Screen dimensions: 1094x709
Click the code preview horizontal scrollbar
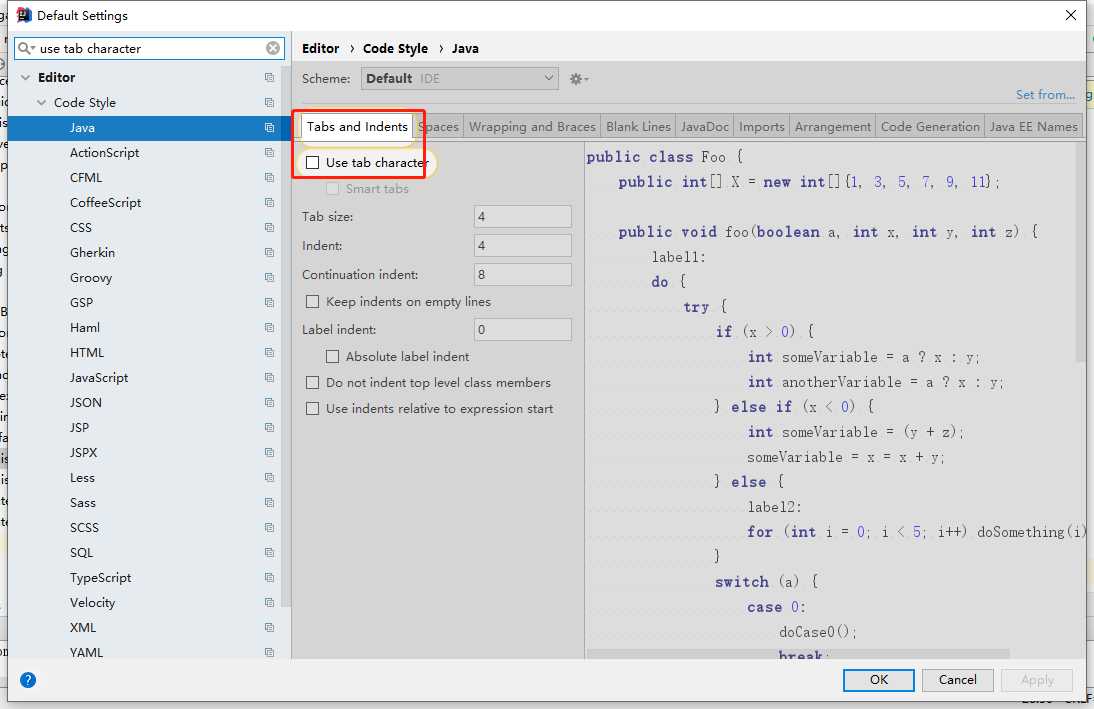click(x=797, y=654)
